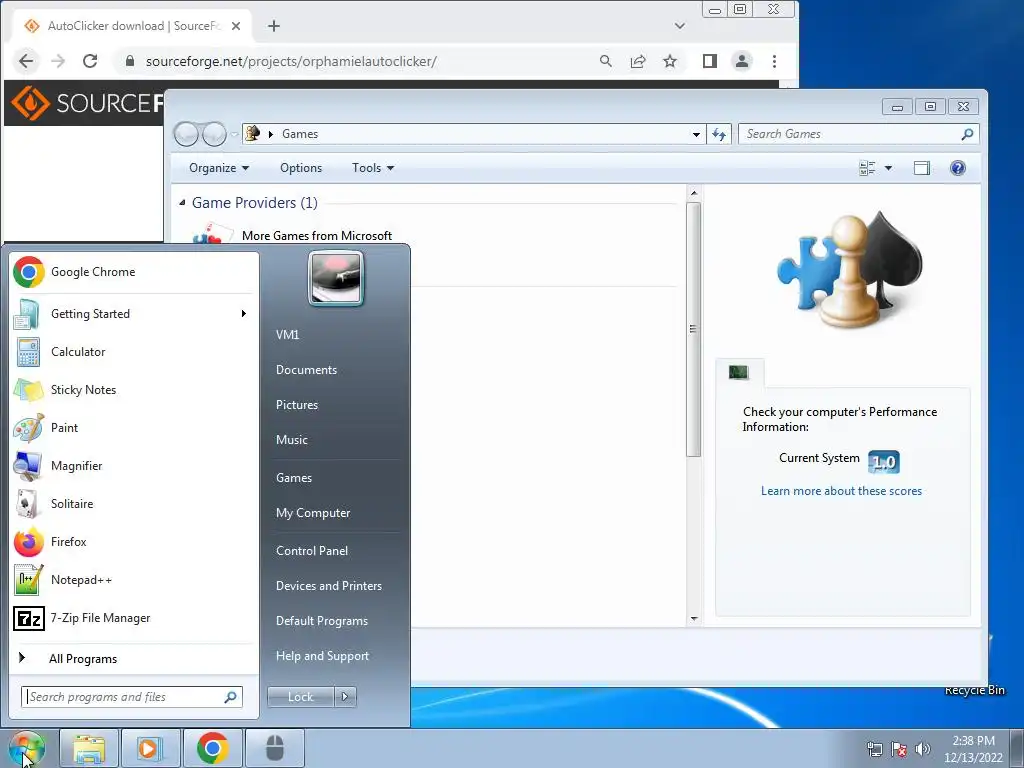
Task: Go back in Chrome
Action: (26, 61)
